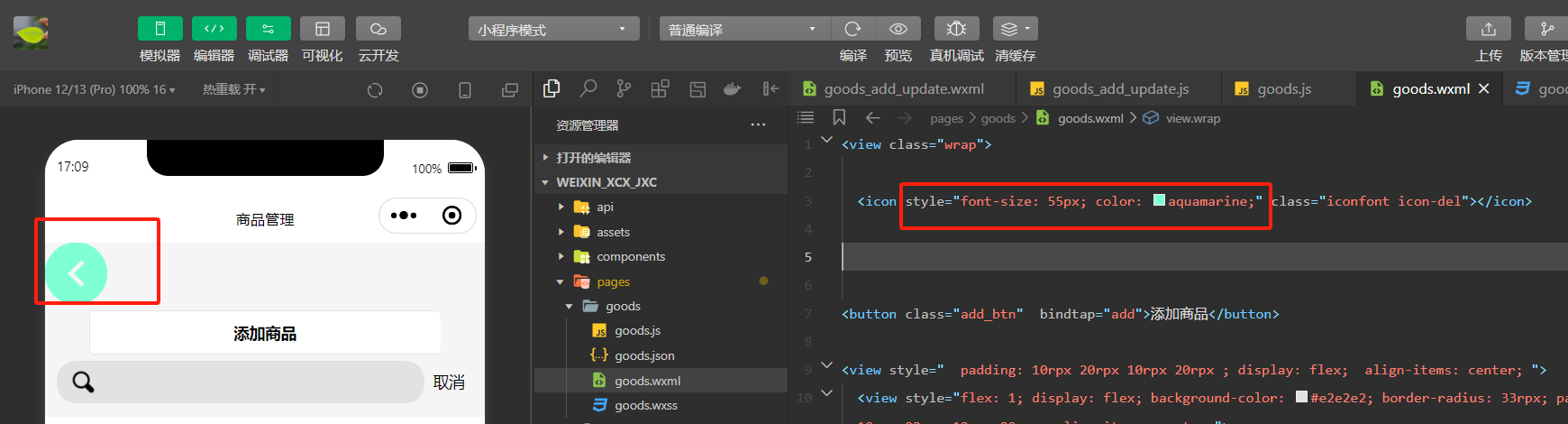
Task: Toggle the editor panel button
Action: click(x=214, y=29)
